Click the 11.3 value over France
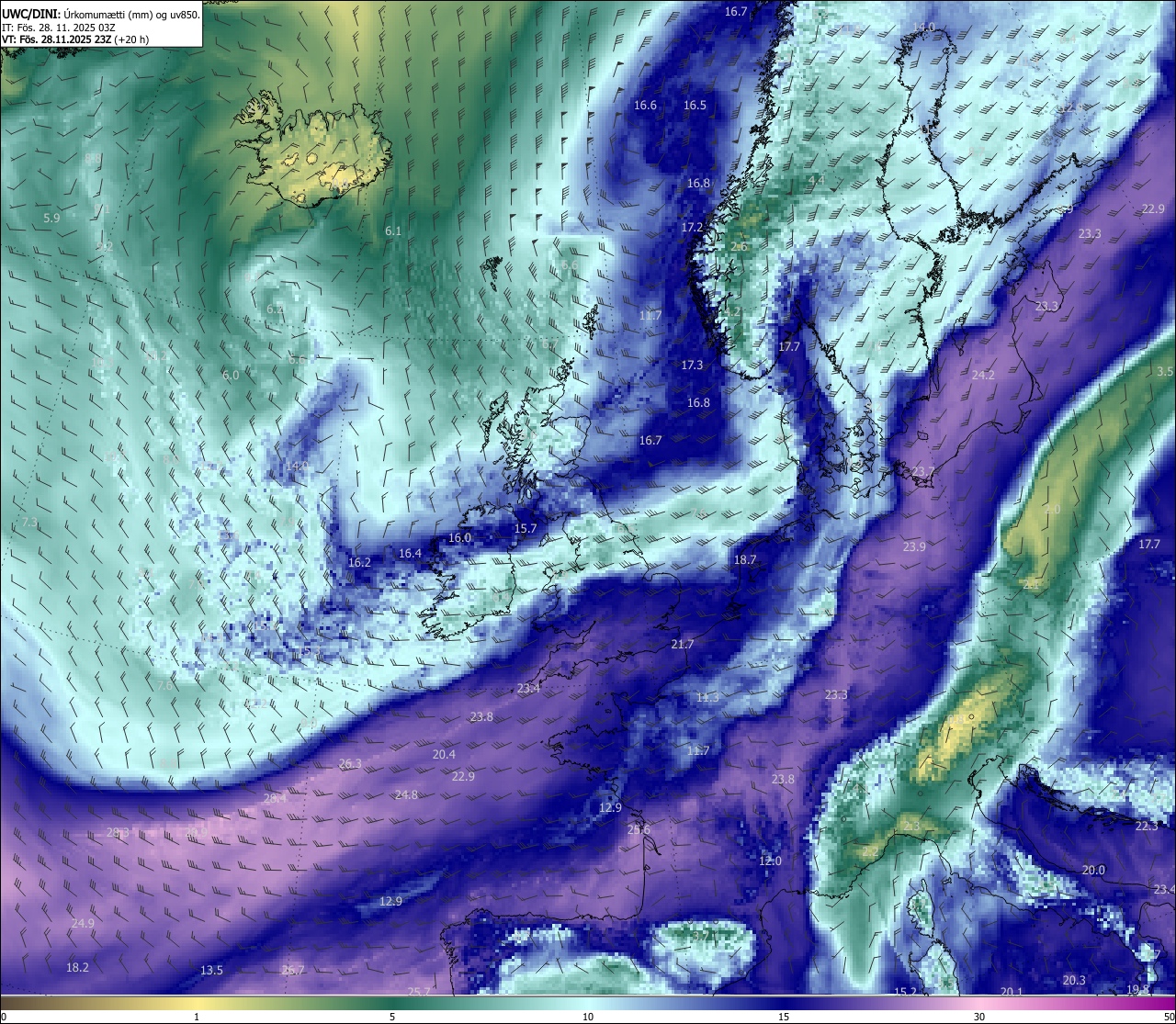This screenshot has width=1176, height=1024. coord(707,697)
